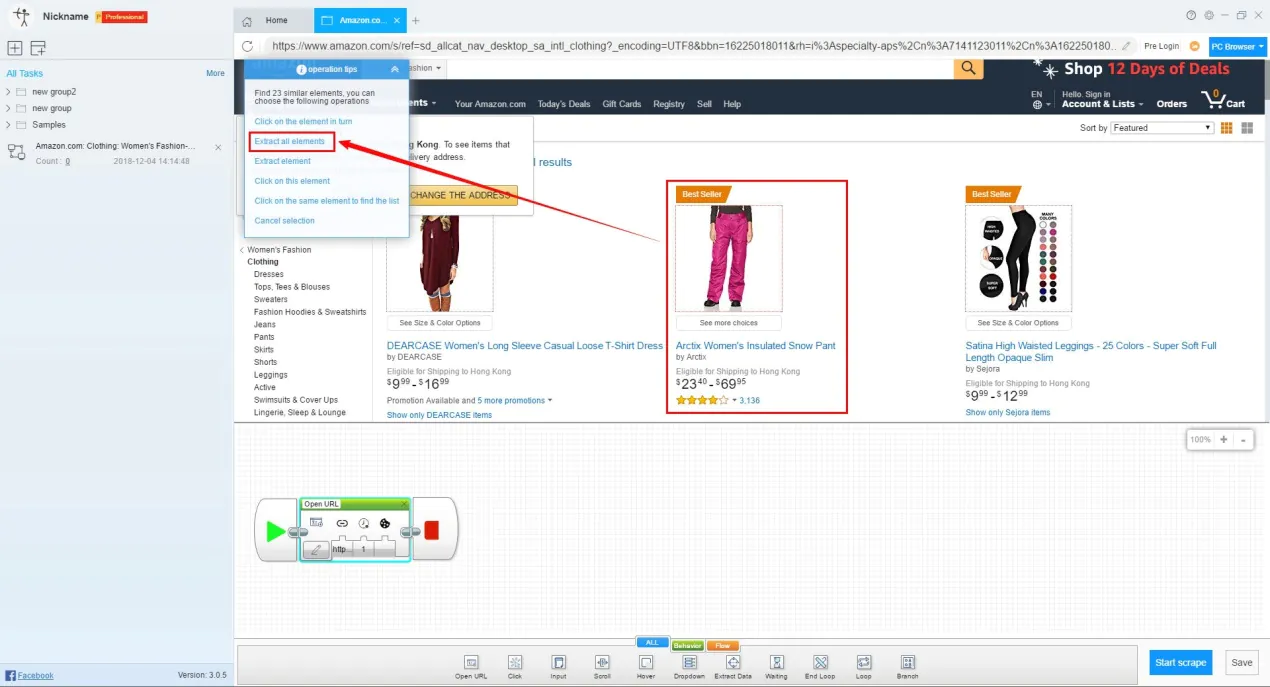
Task: Open a new tab with plus button
Action: coord(416,20)
